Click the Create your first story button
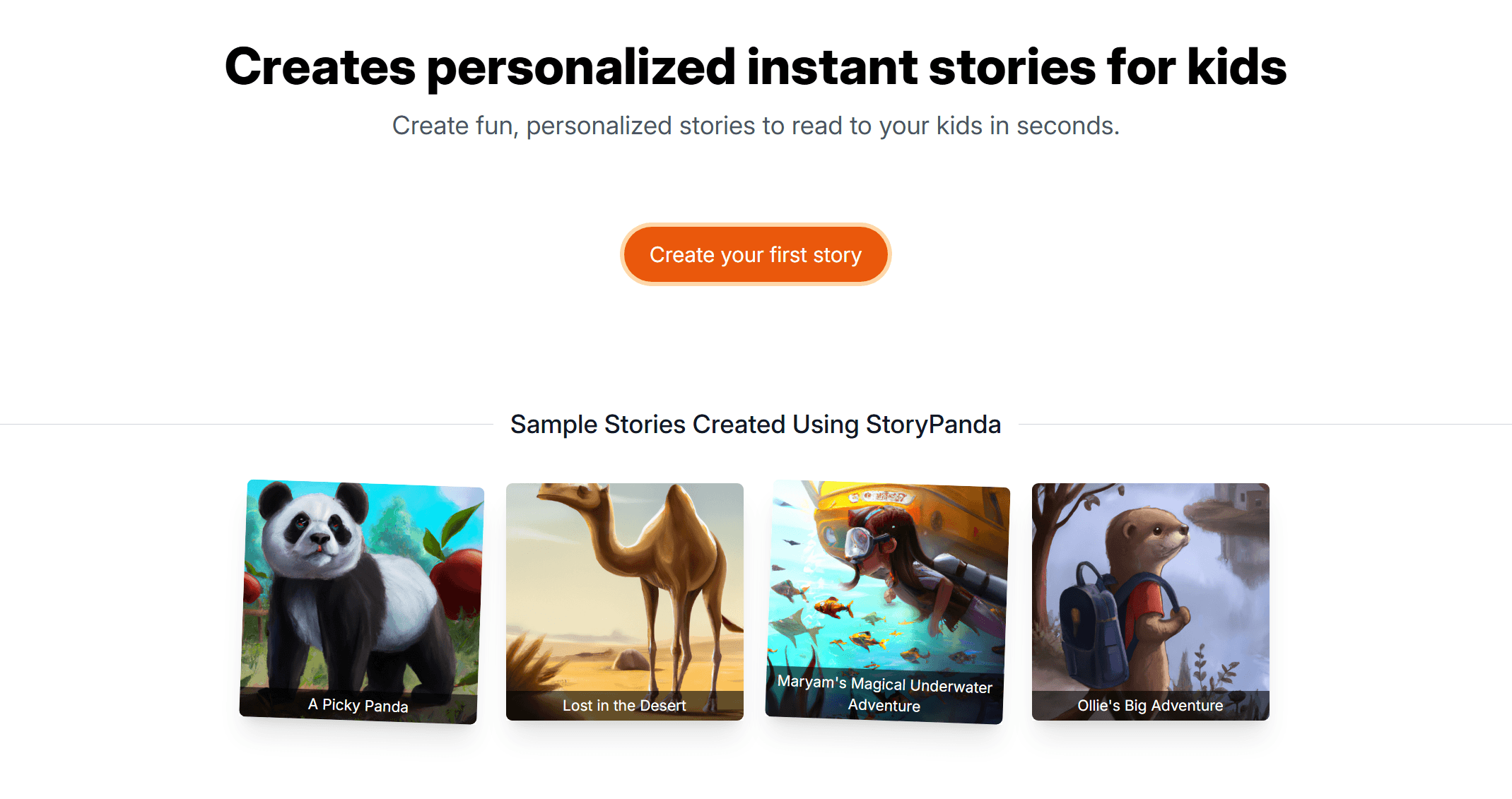 pos(755,254)
